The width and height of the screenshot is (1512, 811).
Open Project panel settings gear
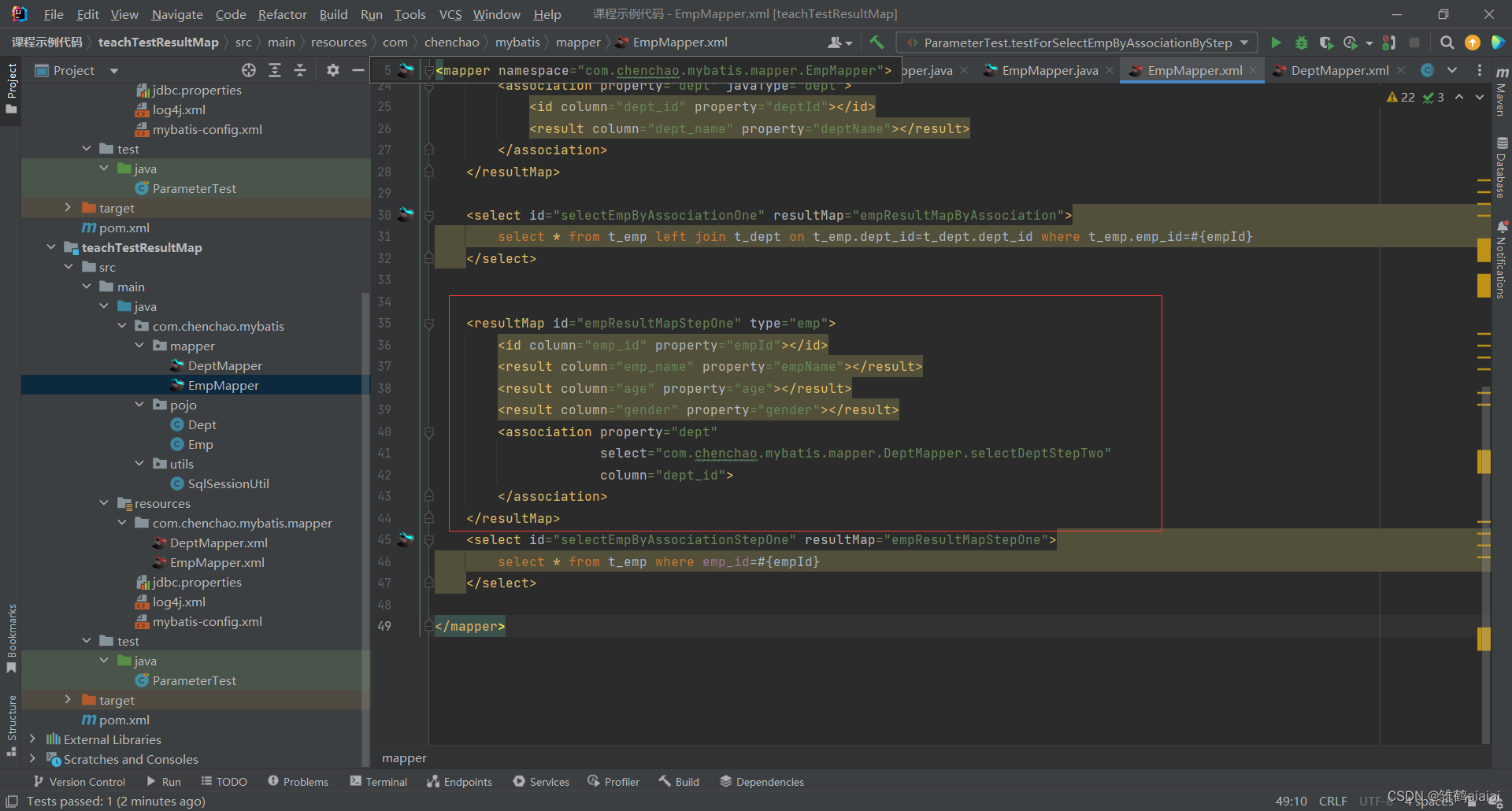point(333,71)
